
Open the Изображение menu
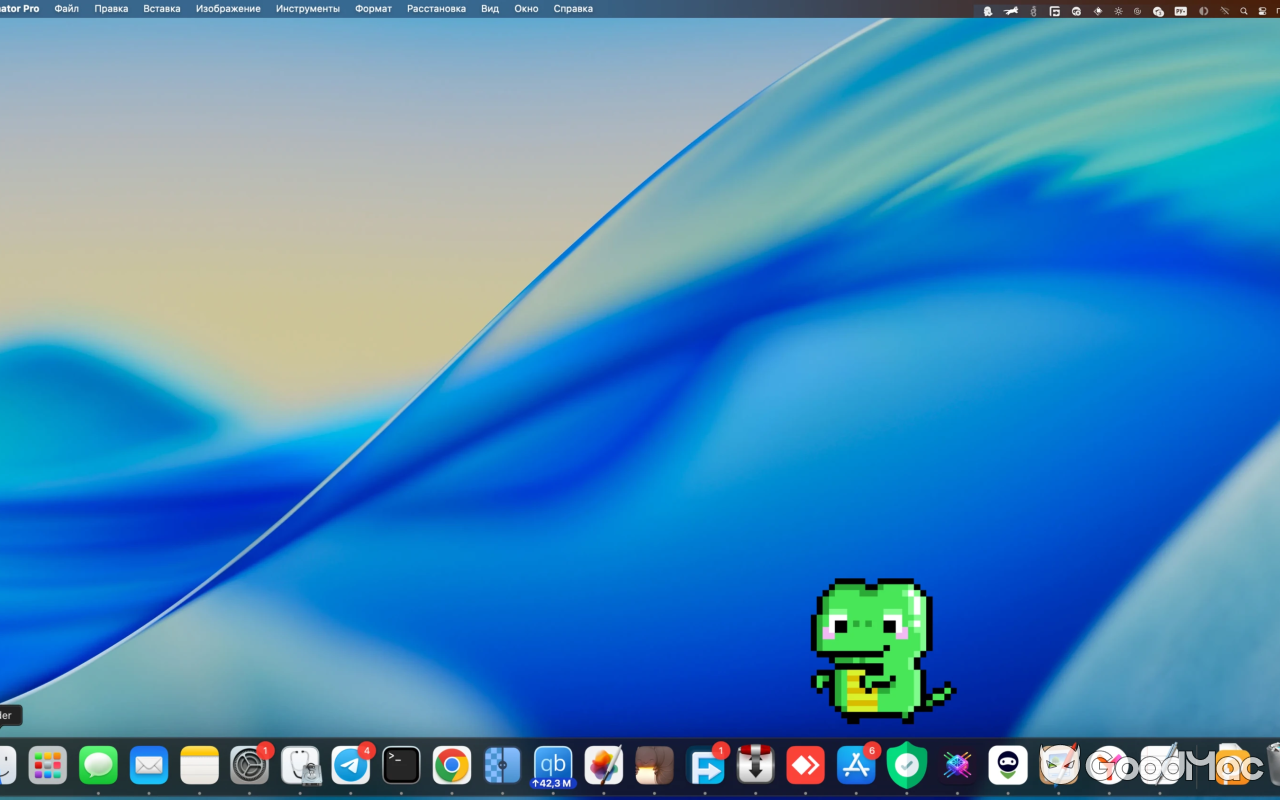(228, 9)
